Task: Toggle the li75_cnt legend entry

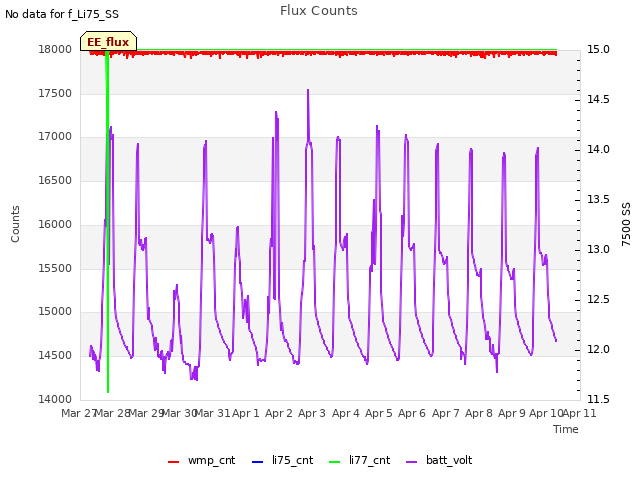Action: [282, 461]
